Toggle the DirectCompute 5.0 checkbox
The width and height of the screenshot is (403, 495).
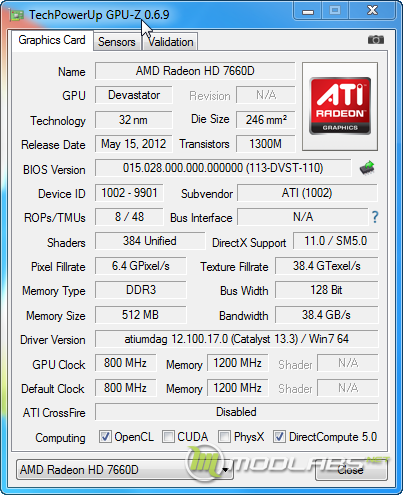(279, 437)
